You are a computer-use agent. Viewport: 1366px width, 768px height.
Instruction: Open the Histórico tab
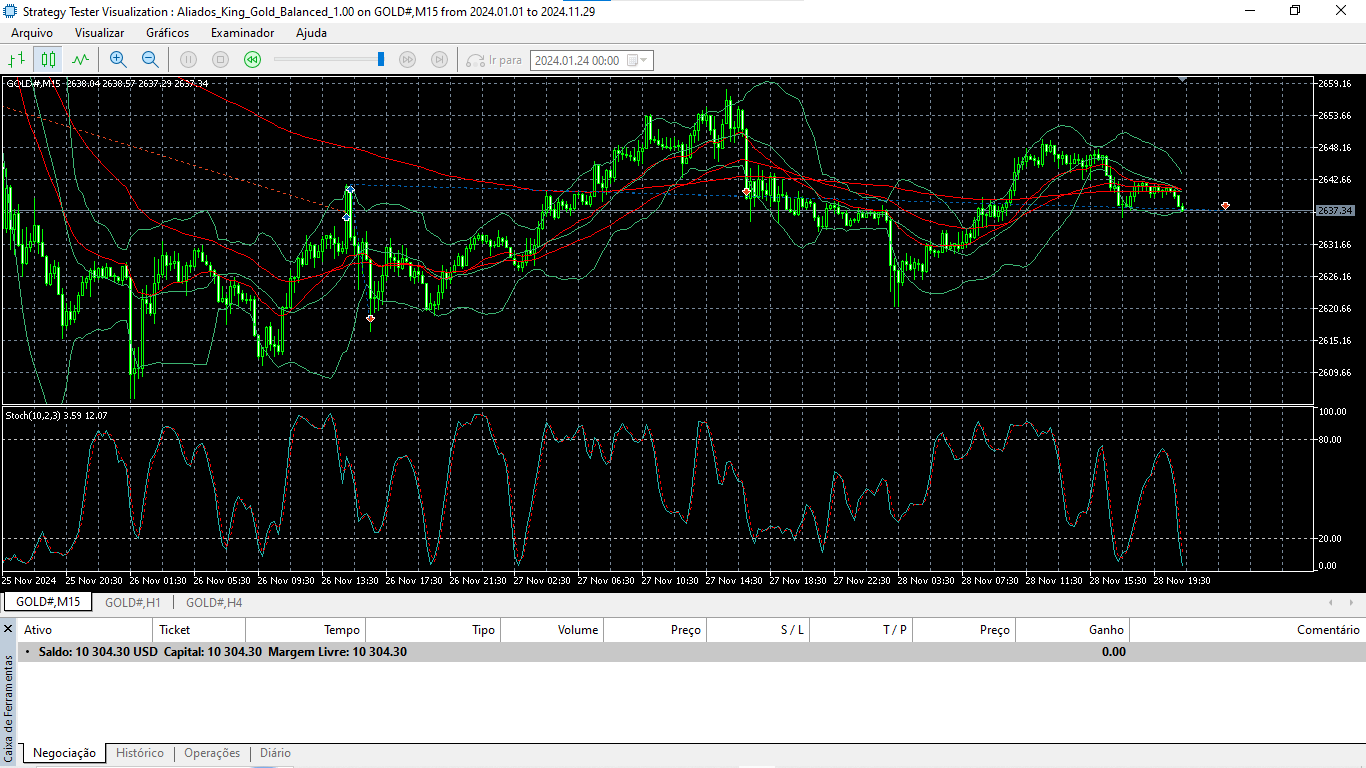[140, 753]
